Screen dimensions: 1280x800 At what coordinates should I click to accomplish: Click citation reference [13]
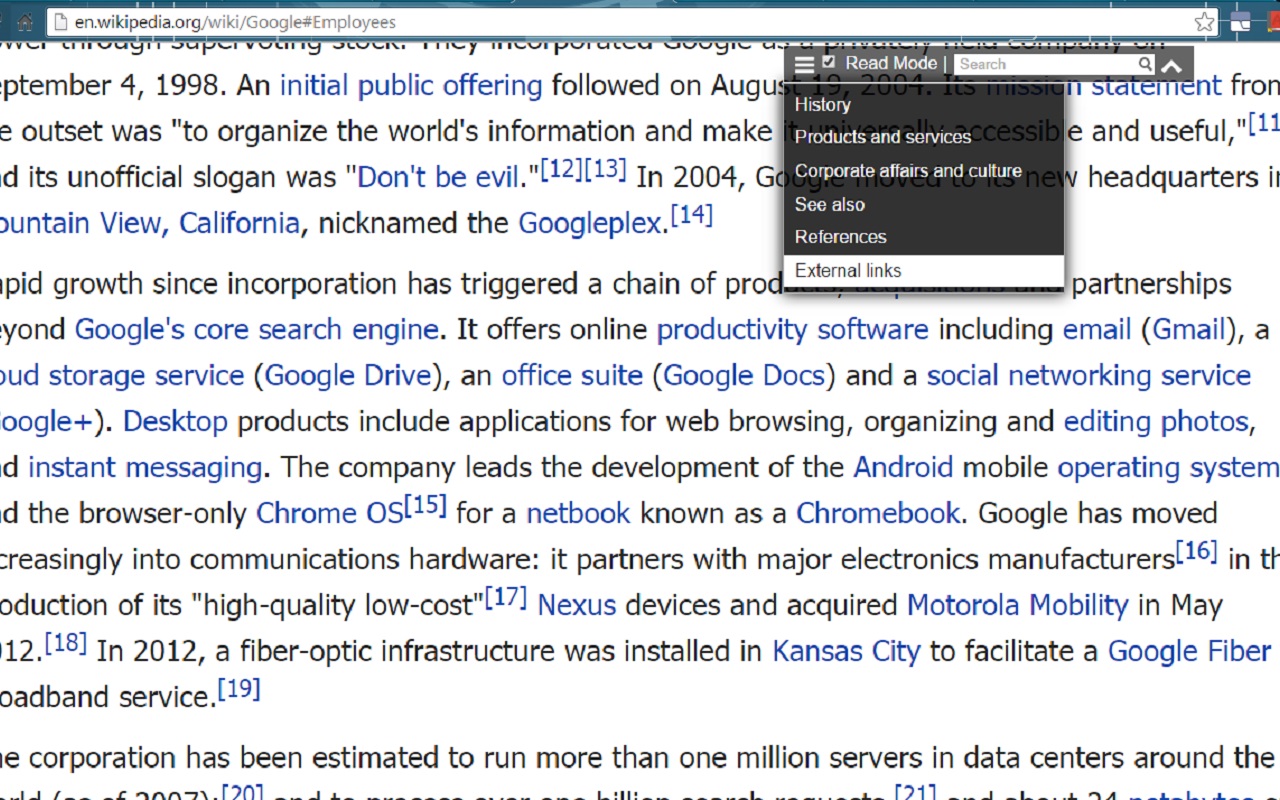(x=606, y=169)
